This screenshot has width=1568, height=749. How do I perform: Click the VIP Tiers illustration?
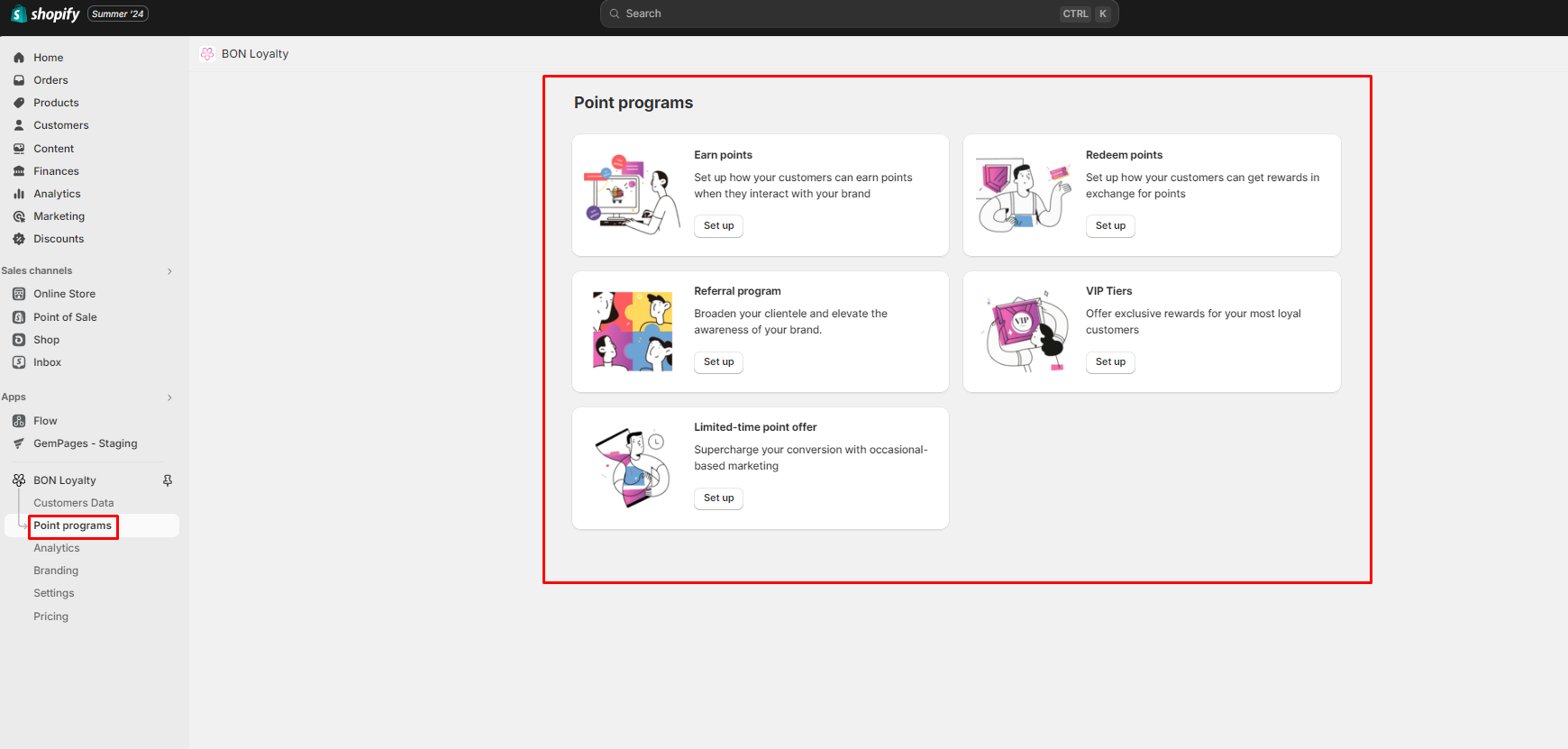1026,331
